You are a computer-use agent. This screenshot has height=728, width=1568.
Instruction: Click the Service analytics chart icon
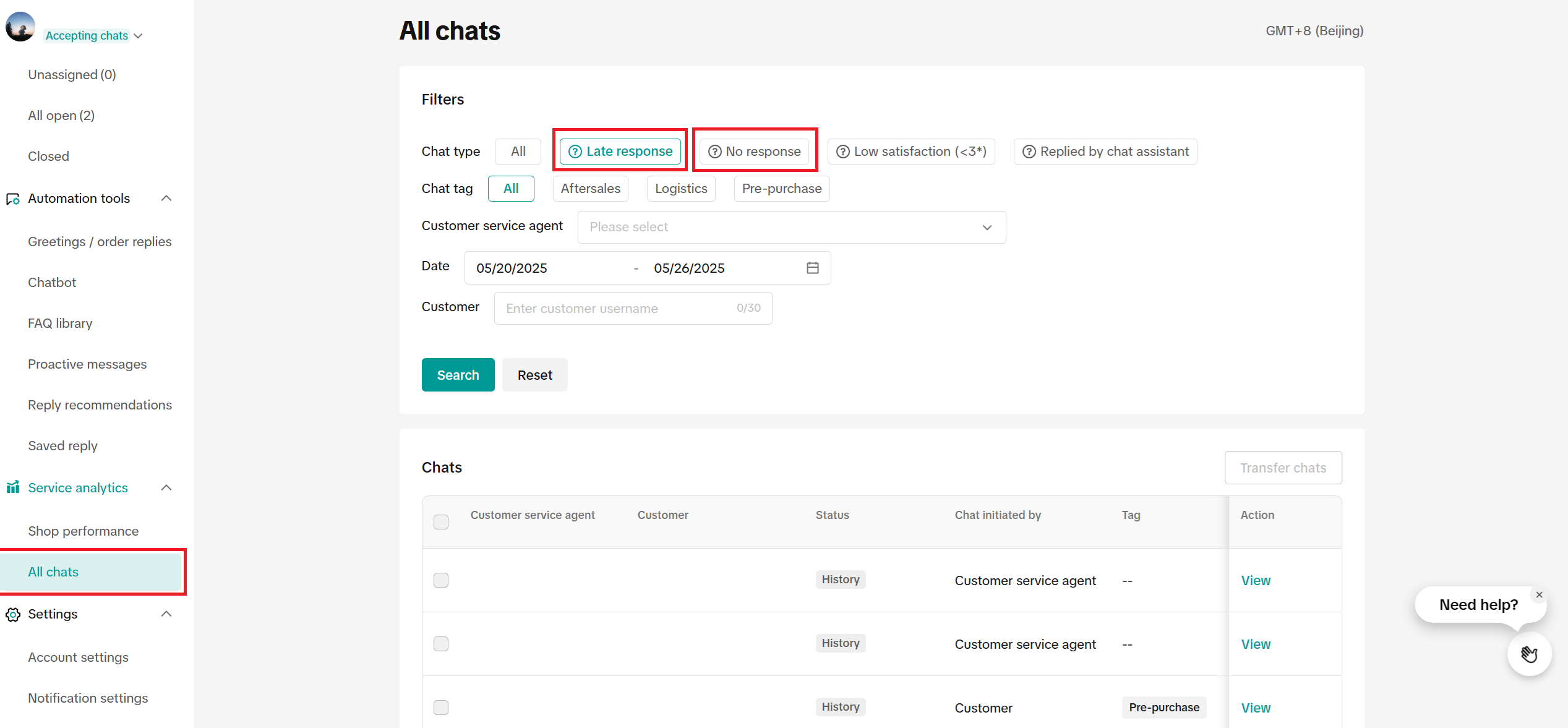point(13,487)
